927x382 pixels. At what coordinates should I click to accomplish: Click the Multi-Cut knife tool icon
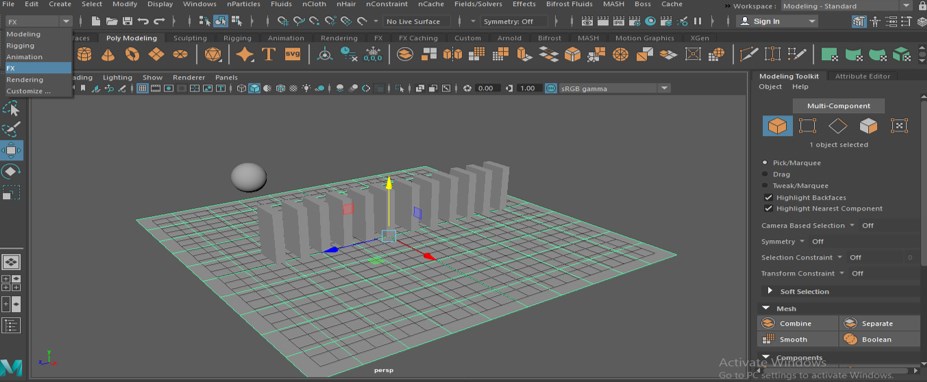[x=749, y=54]
